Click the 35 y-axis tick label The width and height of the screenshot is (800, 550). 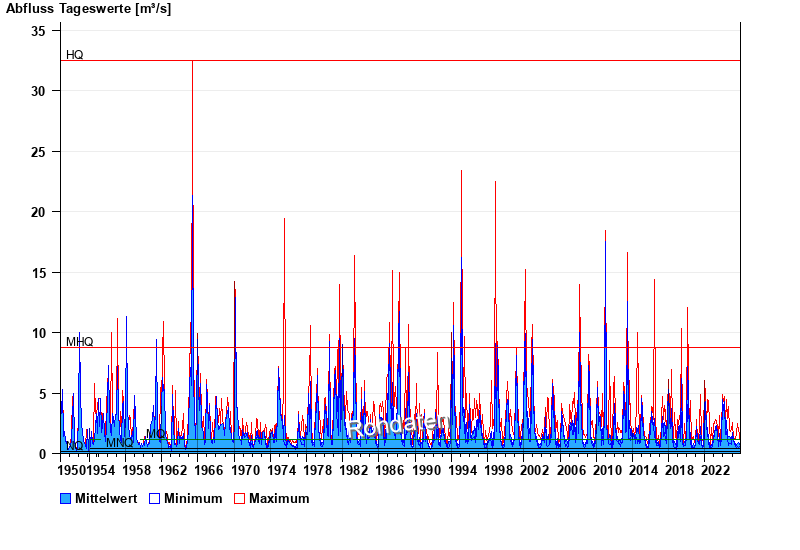coord(38,31)
